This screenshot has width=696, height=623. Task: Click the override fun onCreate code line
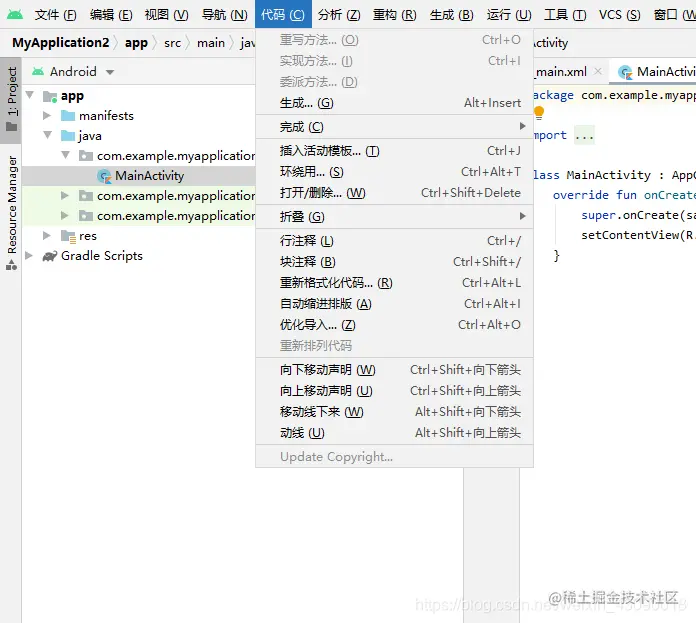(x=624, y=195)
